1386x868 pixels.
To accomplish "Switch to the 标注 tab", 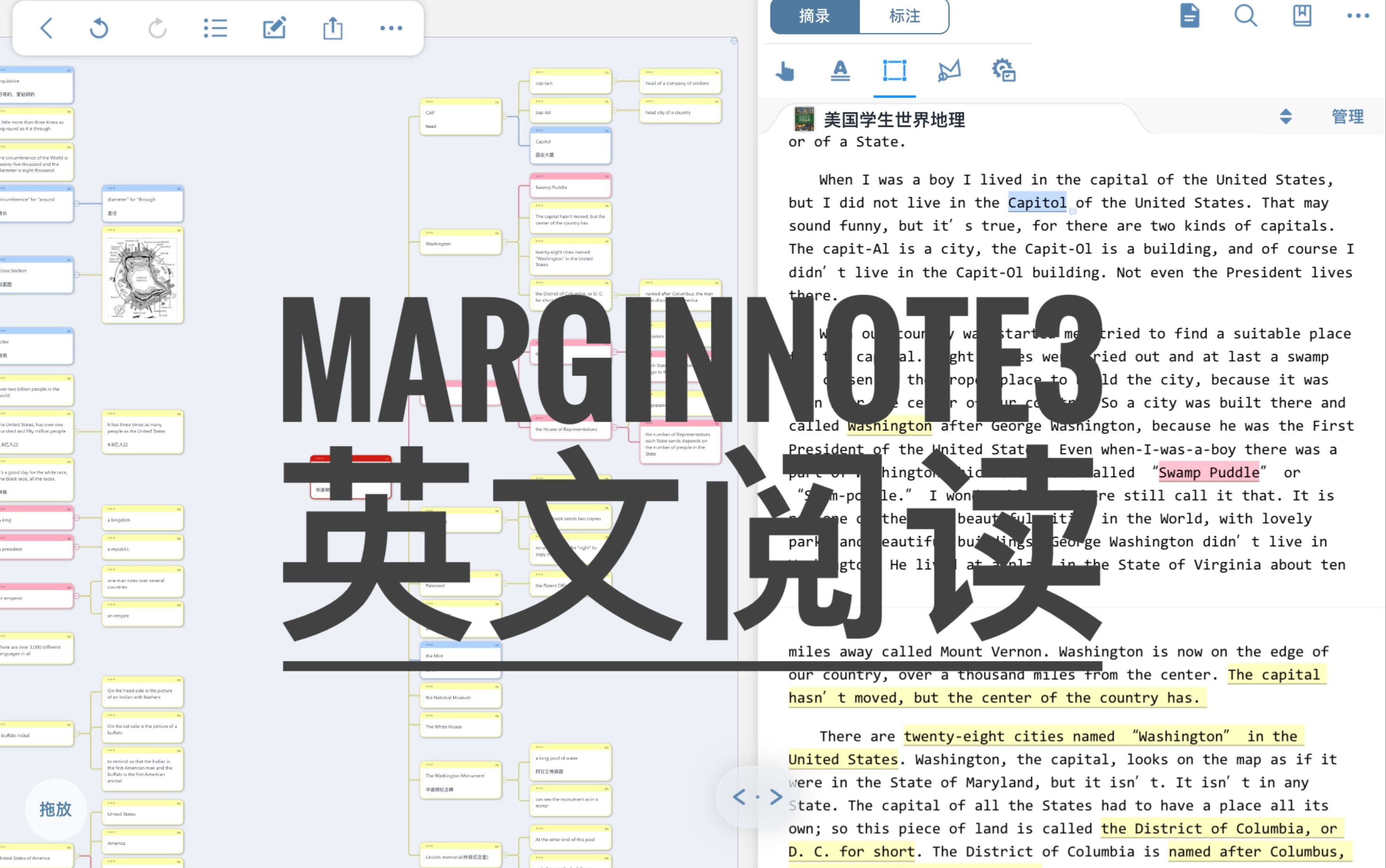I will (904, 16).
